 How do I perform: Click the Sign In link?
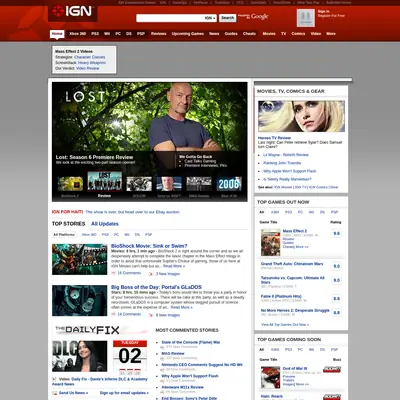click(x=323, y=11)
